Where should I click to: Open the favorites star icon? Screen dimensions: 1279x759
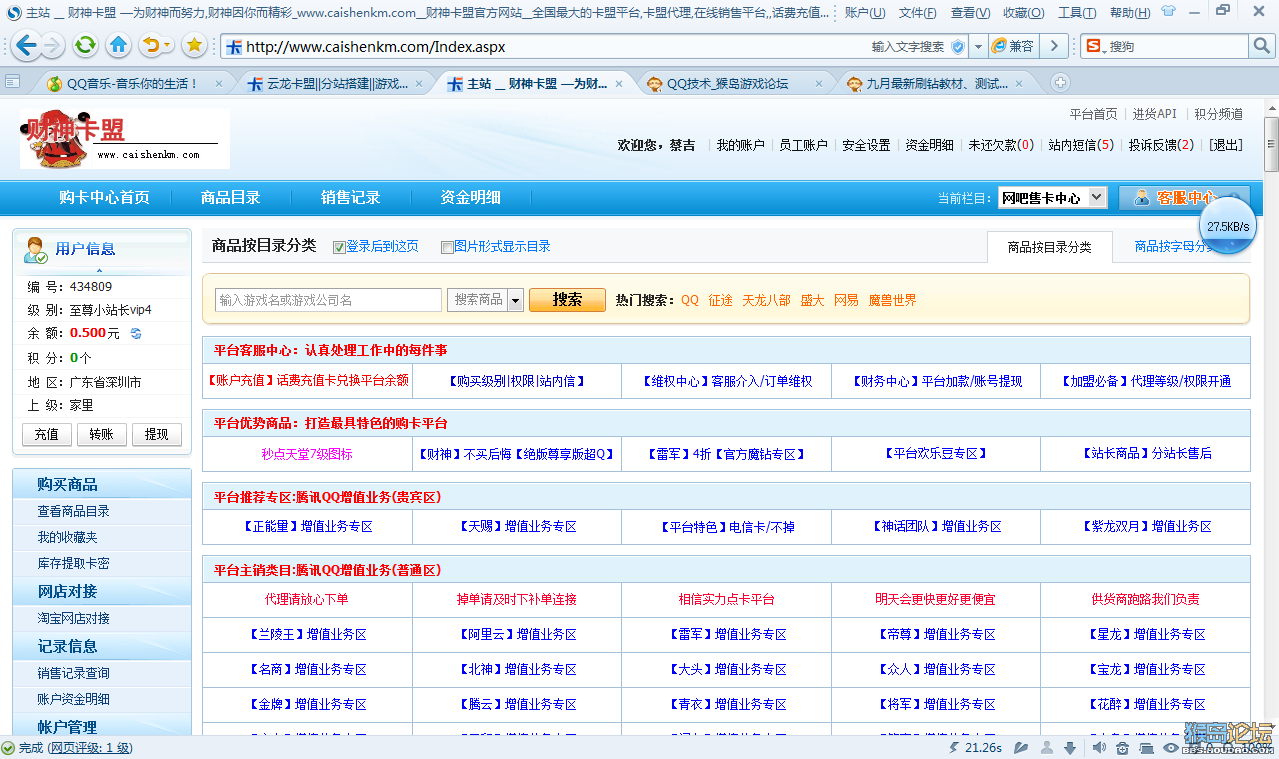[194, 45]
